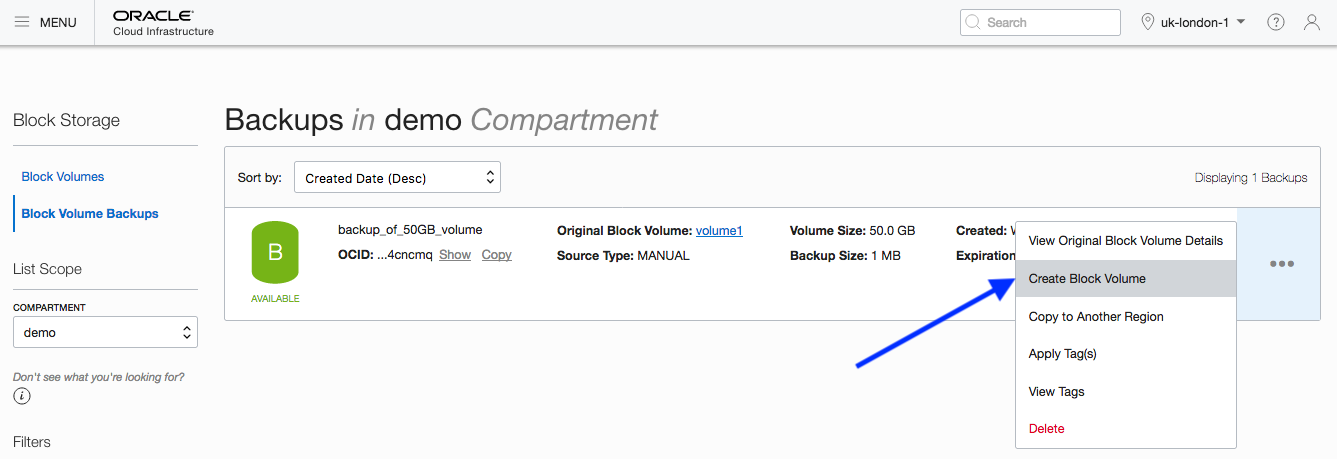The image size is (1337, 459).
Task: Click the Oracle Cloud Infrastructure logo
Action: coord(163,22)
